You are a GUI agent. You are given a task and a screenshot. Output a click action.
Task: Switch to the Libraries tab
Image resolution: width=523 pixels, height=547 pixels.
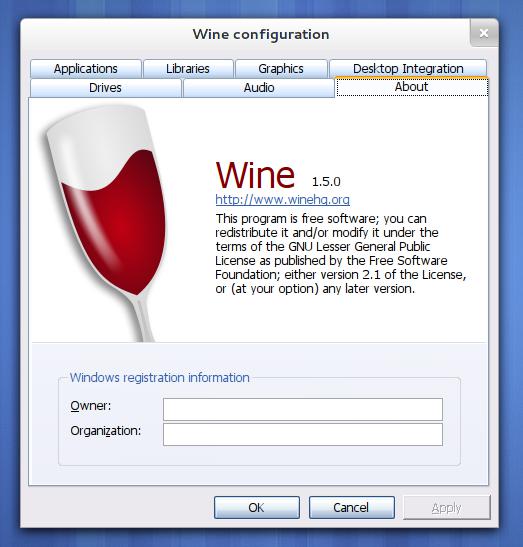click(188, 68)
